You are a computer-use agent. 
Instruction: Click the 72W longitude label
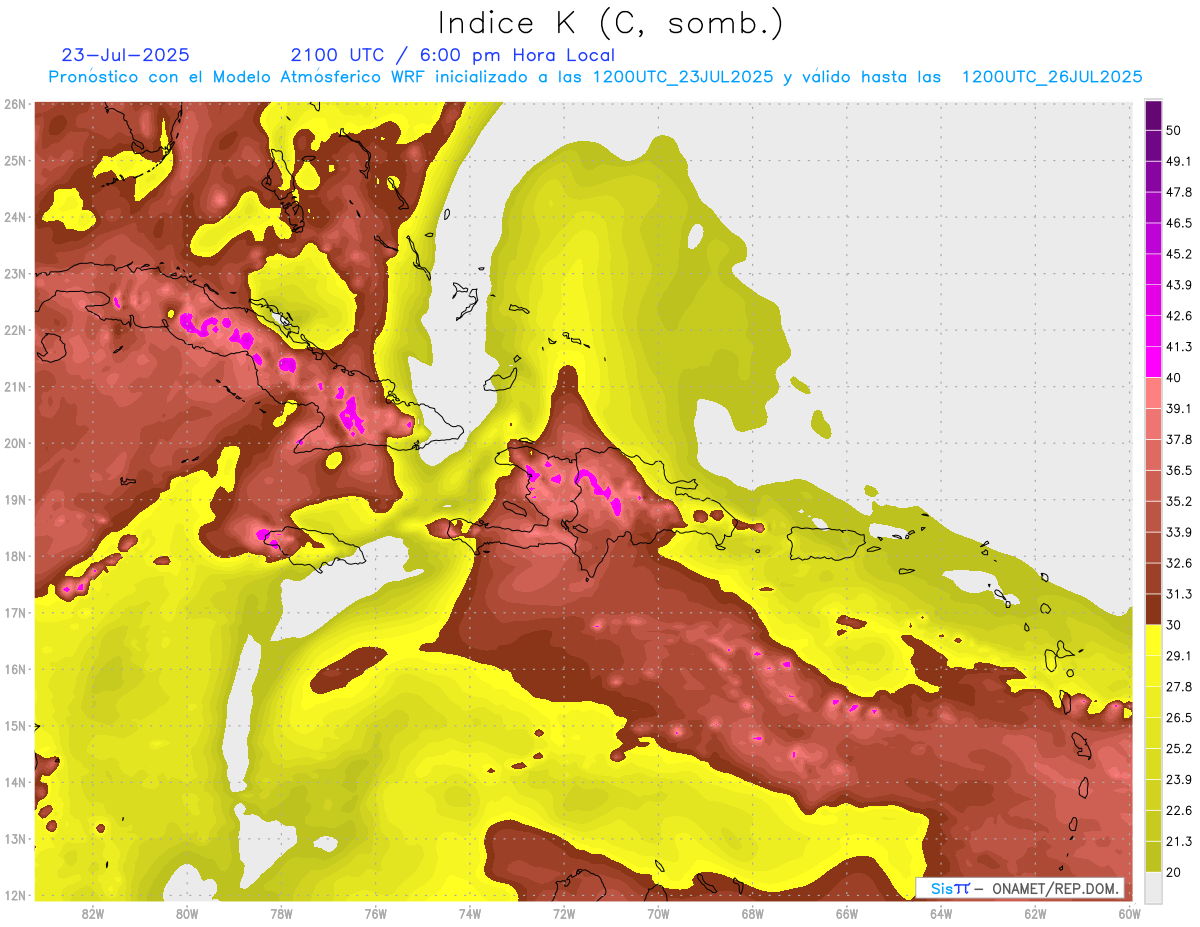pyautogui.click(x=564, y=914)
